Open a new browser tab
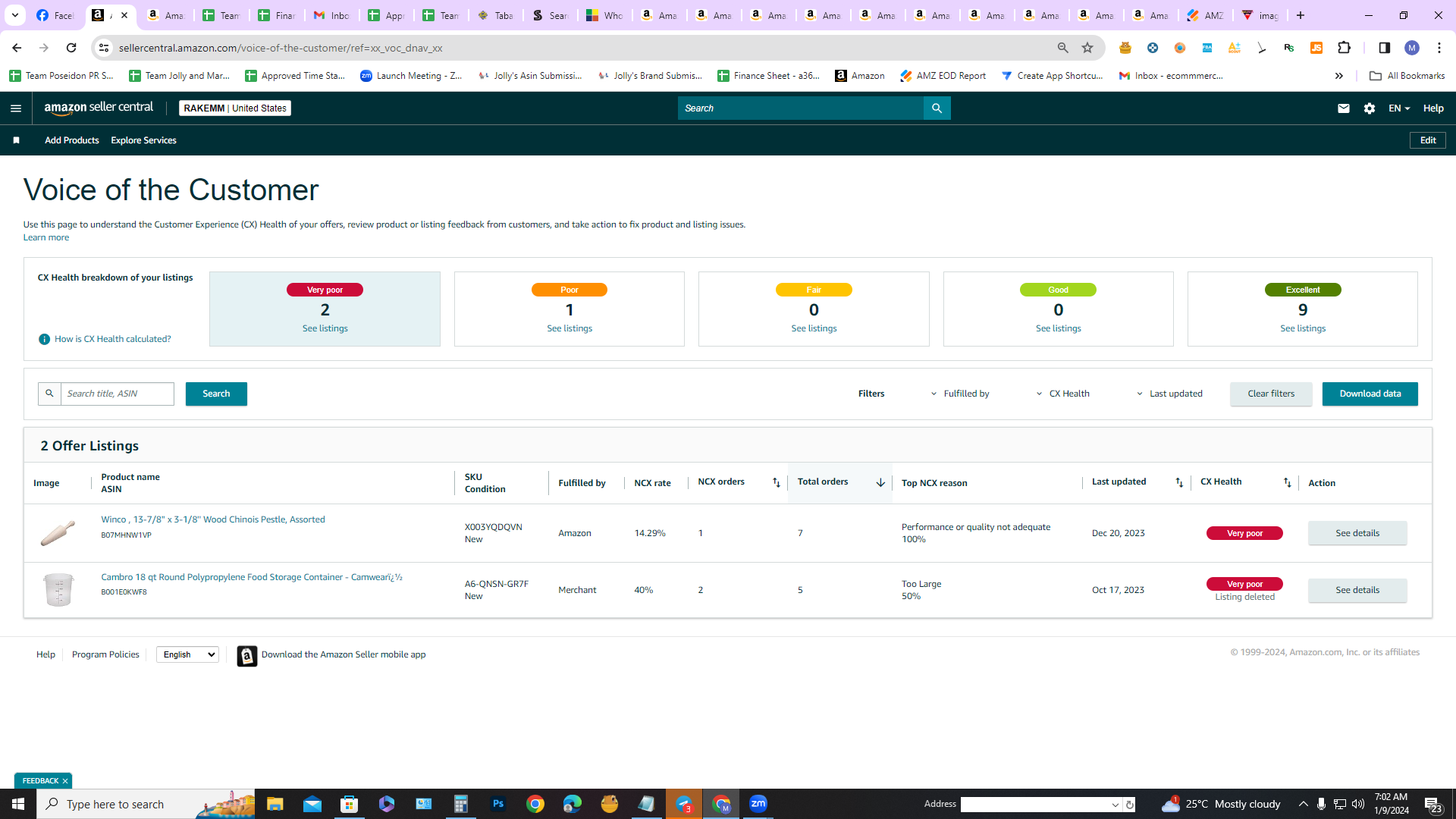This screenshot has height=819, width=1456. click(1300, 15)
